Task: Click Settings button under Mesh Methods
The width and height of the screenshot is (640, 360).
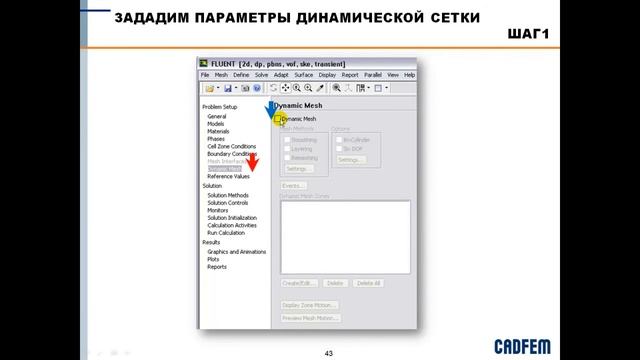Action: click(298, 169)
